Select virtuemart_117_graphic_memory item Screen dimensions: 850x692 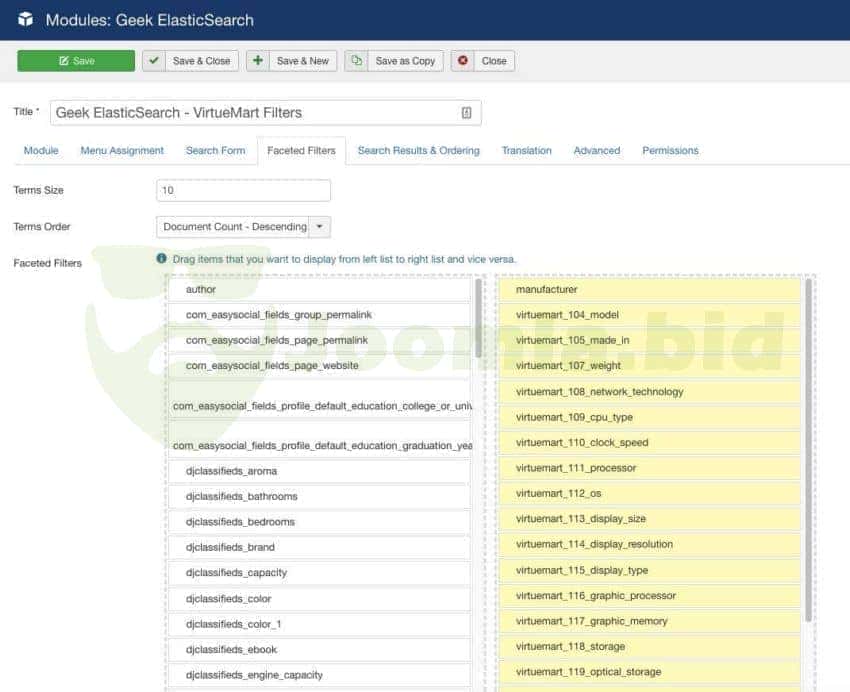tap(649, 621)
